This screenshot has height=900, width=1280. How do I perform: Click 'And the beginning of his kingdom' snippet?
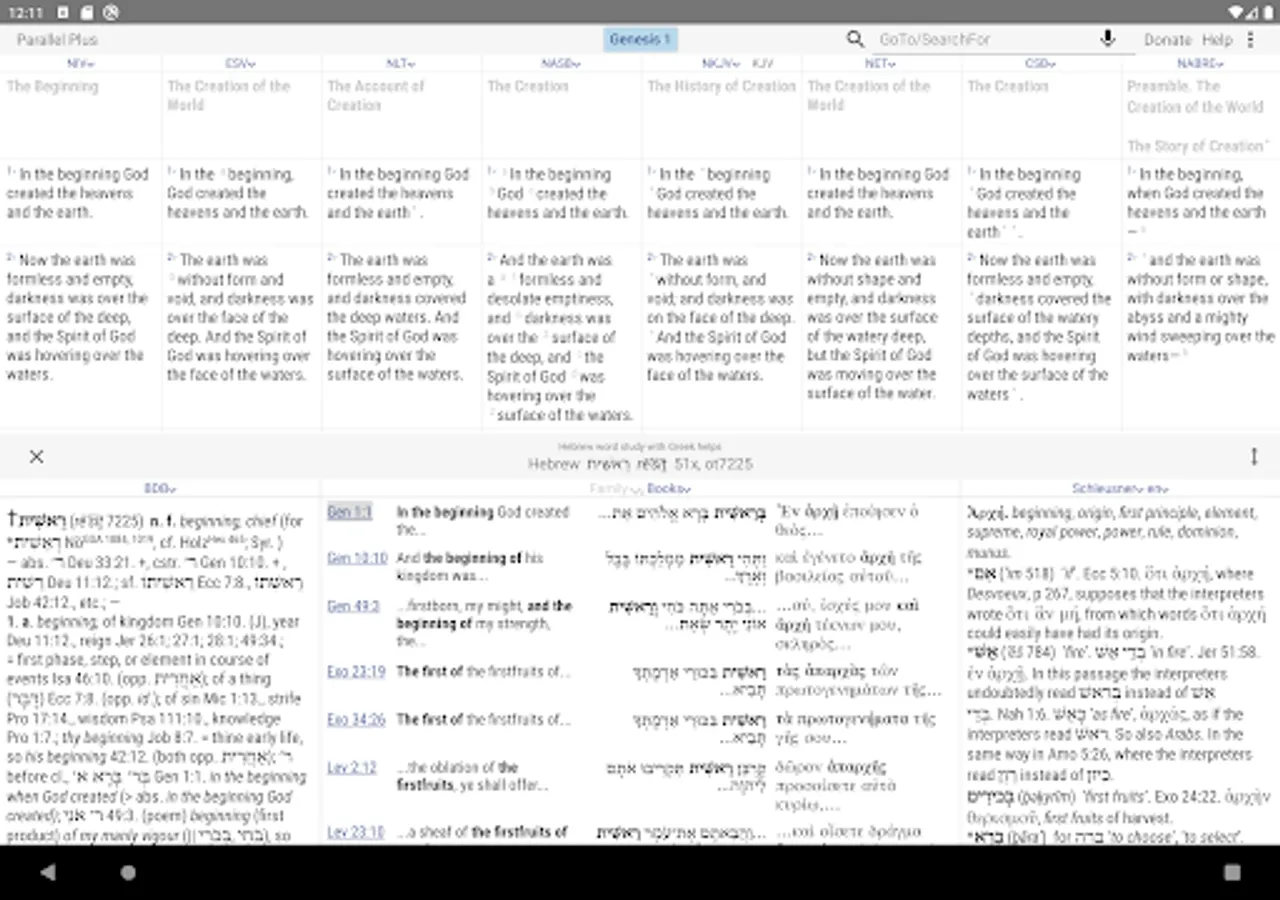[x=470, y=566]
